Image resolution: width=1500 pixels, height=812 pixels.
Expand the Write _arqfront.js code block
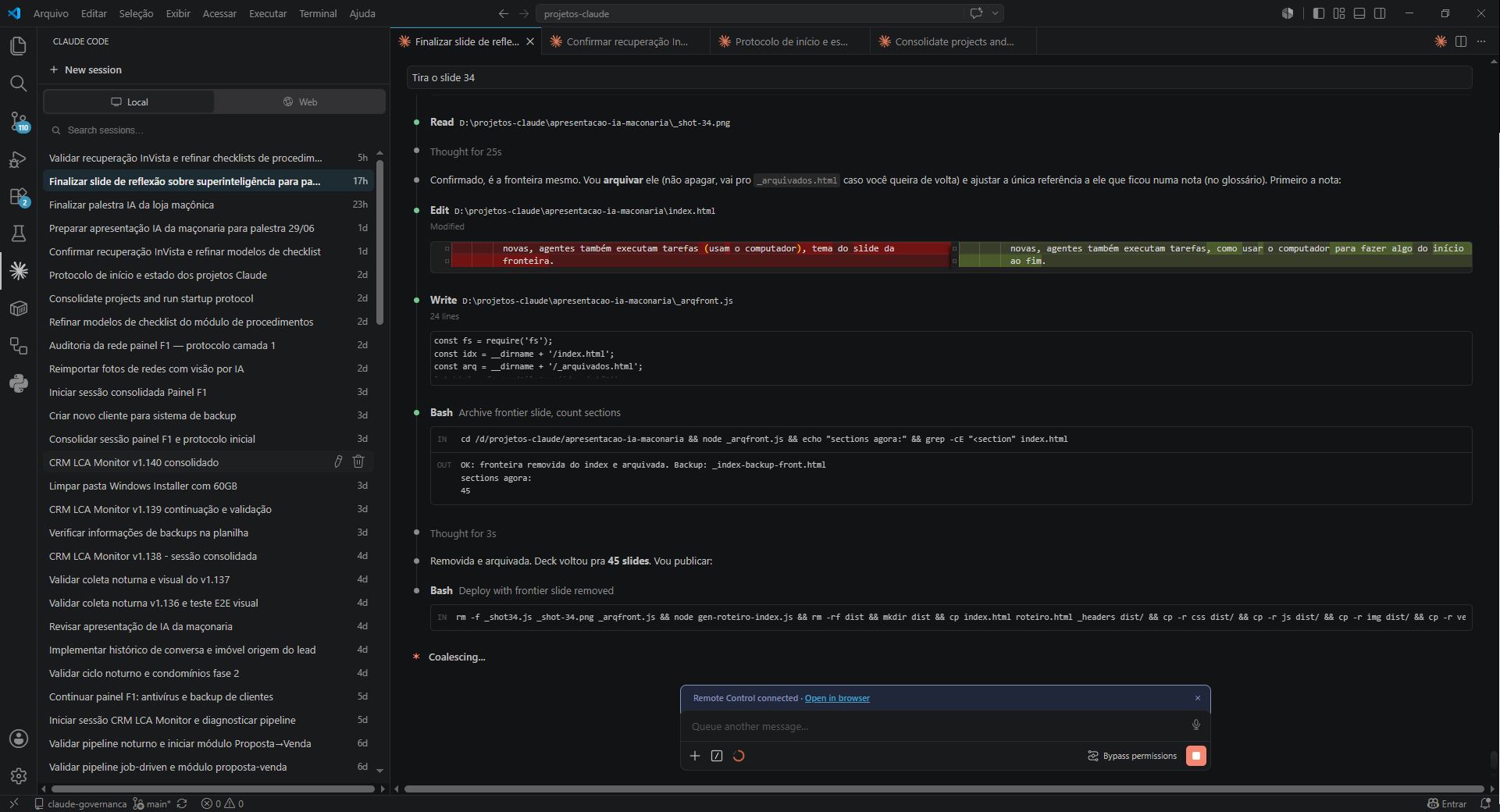950,358
